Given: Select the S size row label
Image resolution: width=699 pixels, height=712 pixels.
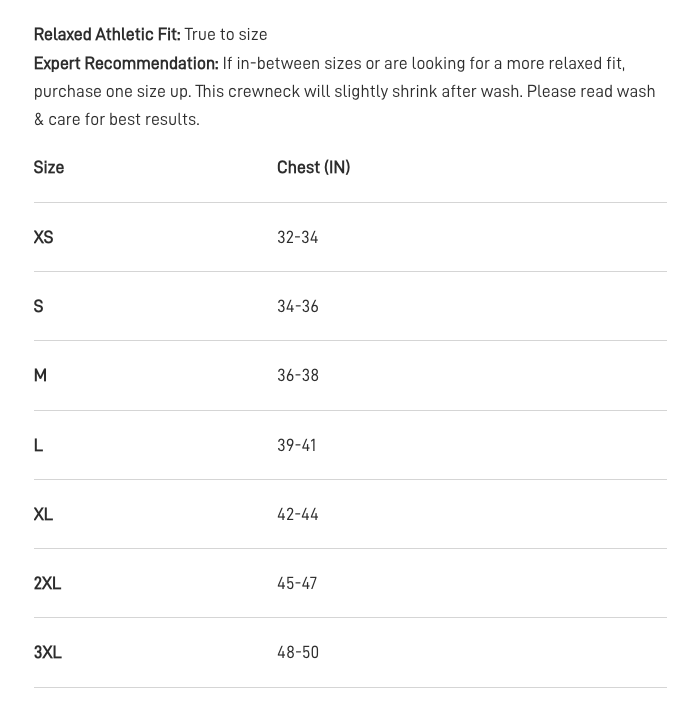Looking at the screenshot, I should click(39, 306).
